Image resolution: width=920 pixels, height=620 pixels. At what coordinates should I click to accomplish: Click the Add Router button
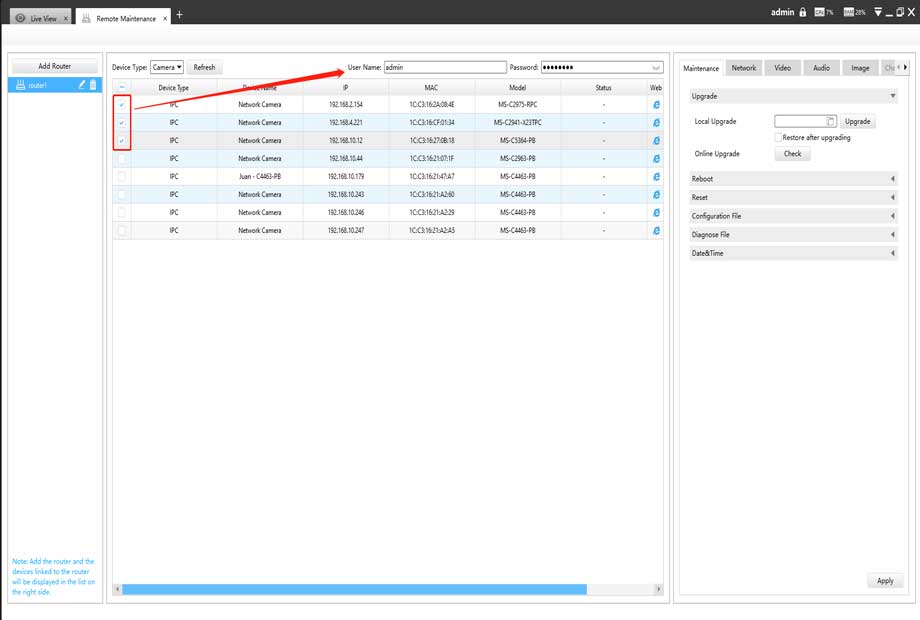click(x=54, y=66)
